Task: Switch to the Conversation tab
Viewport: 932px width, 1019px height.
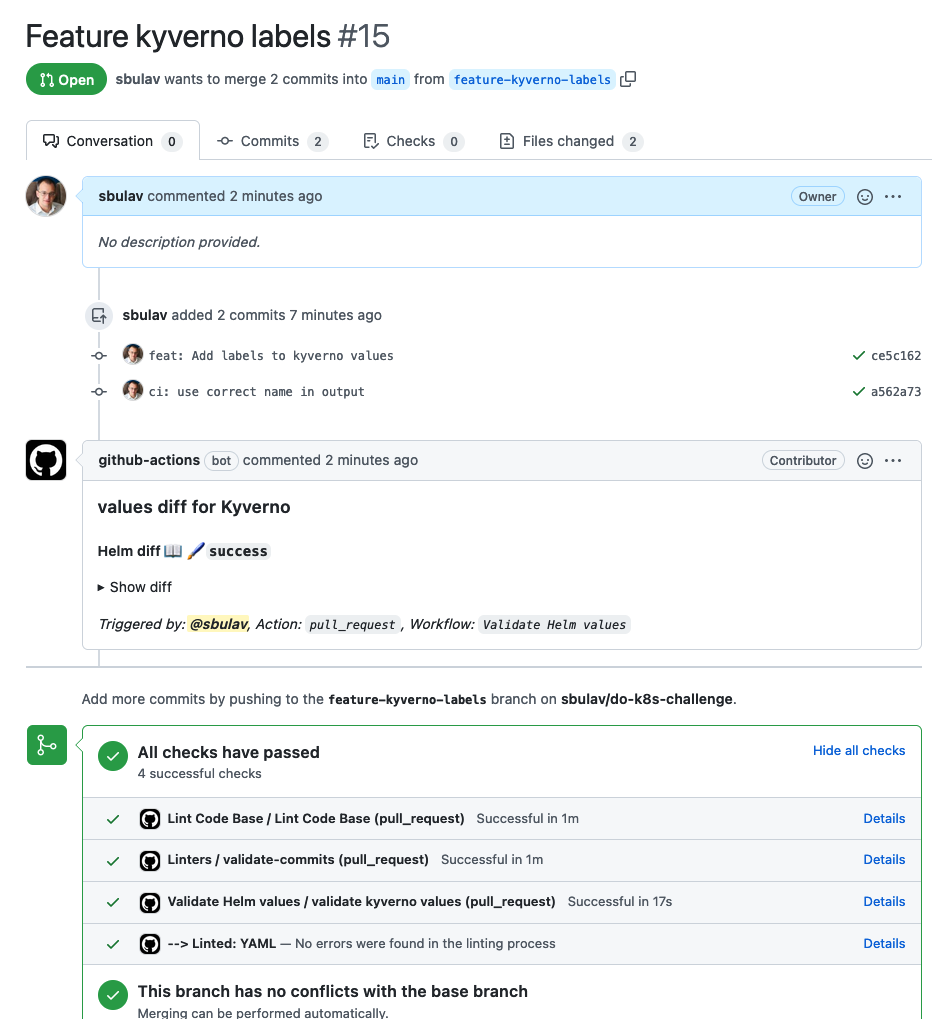Action: click(112, 141)
